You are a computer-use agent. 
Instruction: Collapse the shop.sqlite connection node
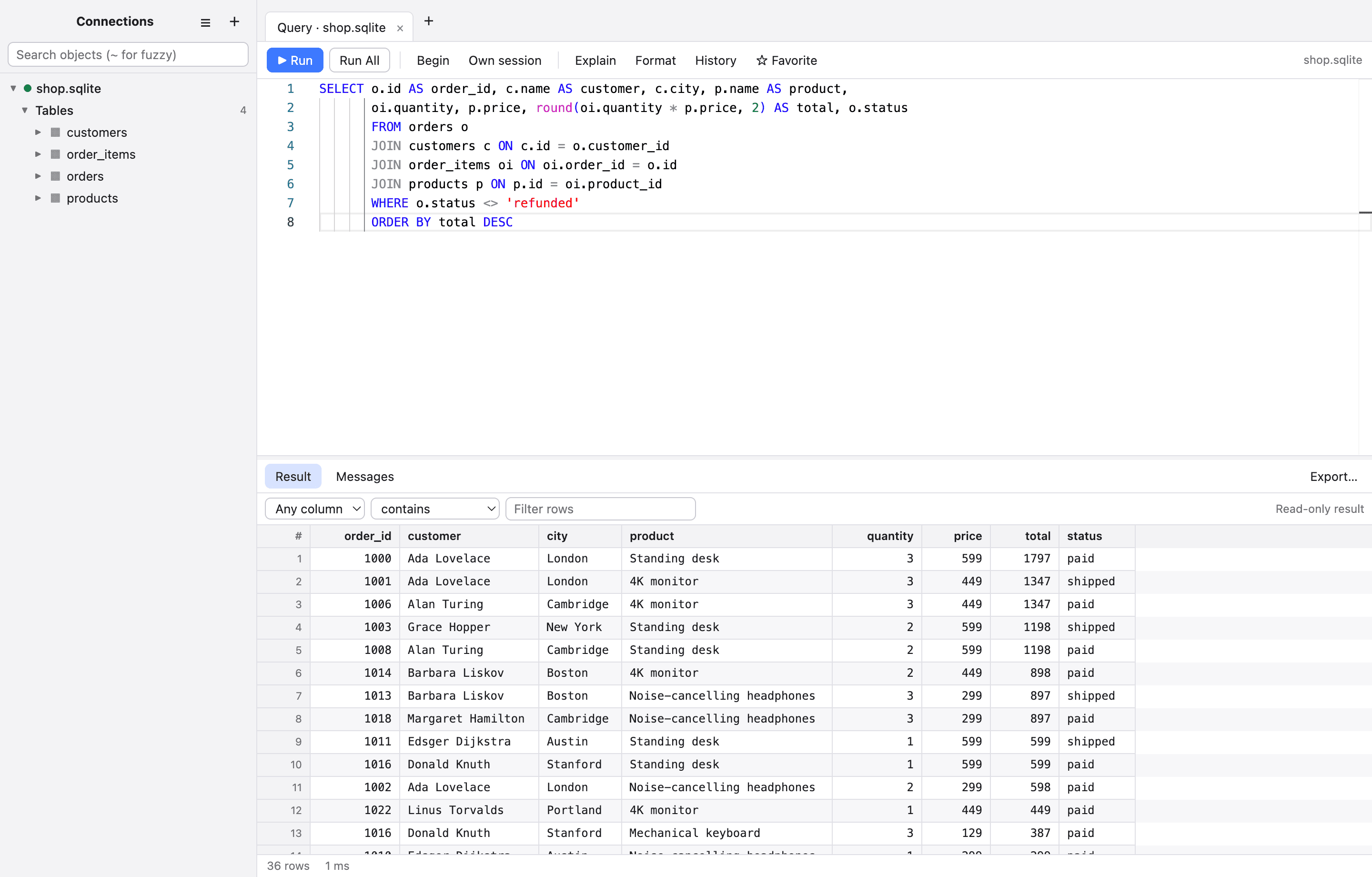13,88
